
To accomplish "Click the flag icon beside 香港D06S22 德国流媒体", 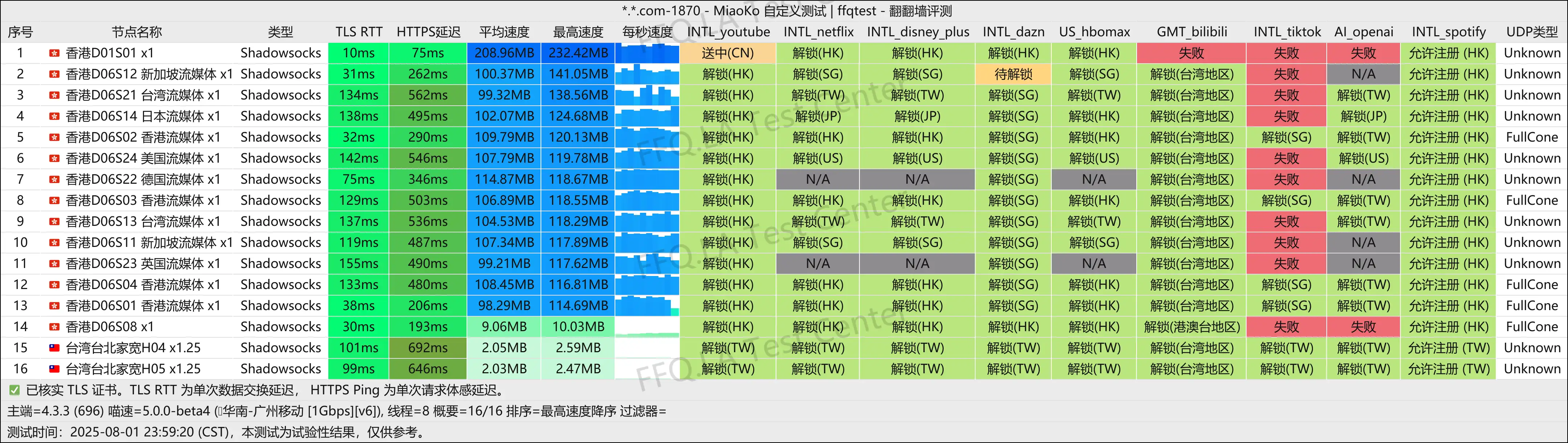I will (54, 180).
